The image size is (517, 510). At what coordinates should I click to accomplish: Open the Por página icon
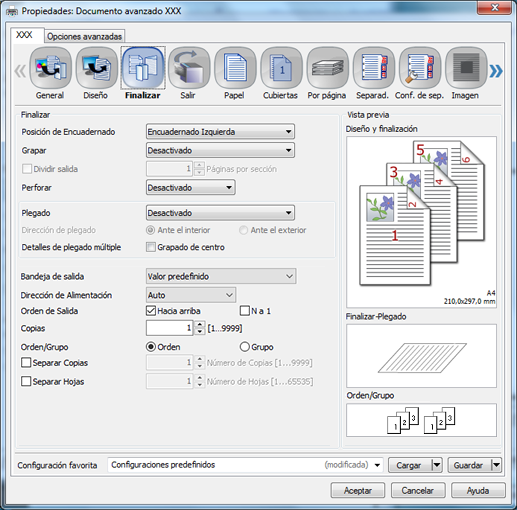pyautogui.click(x=328, y=68)
